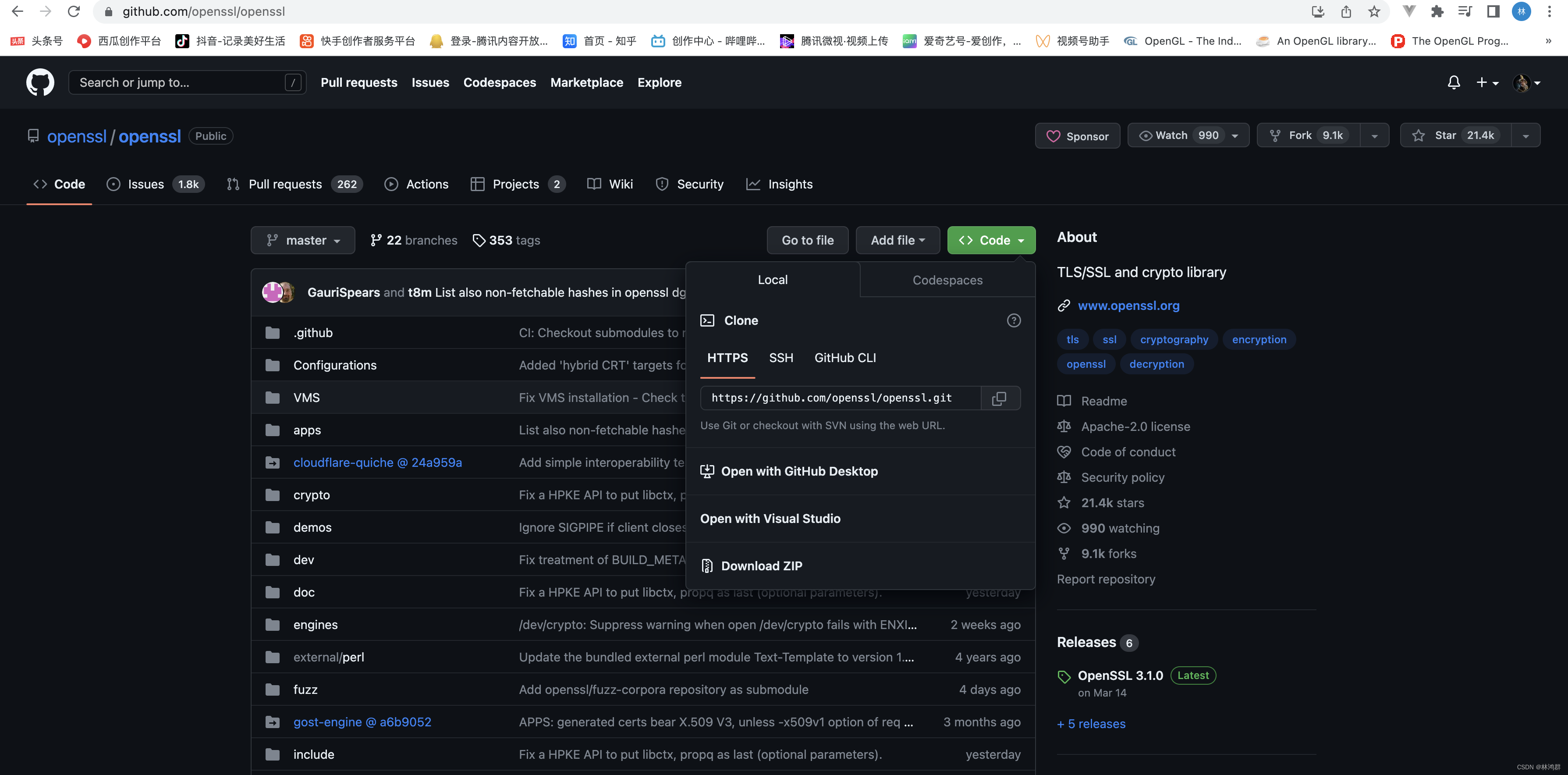Screen dimensions: 1568x775
Task: Click the cryptography topic tag
Action: [x=1174, y=340]
